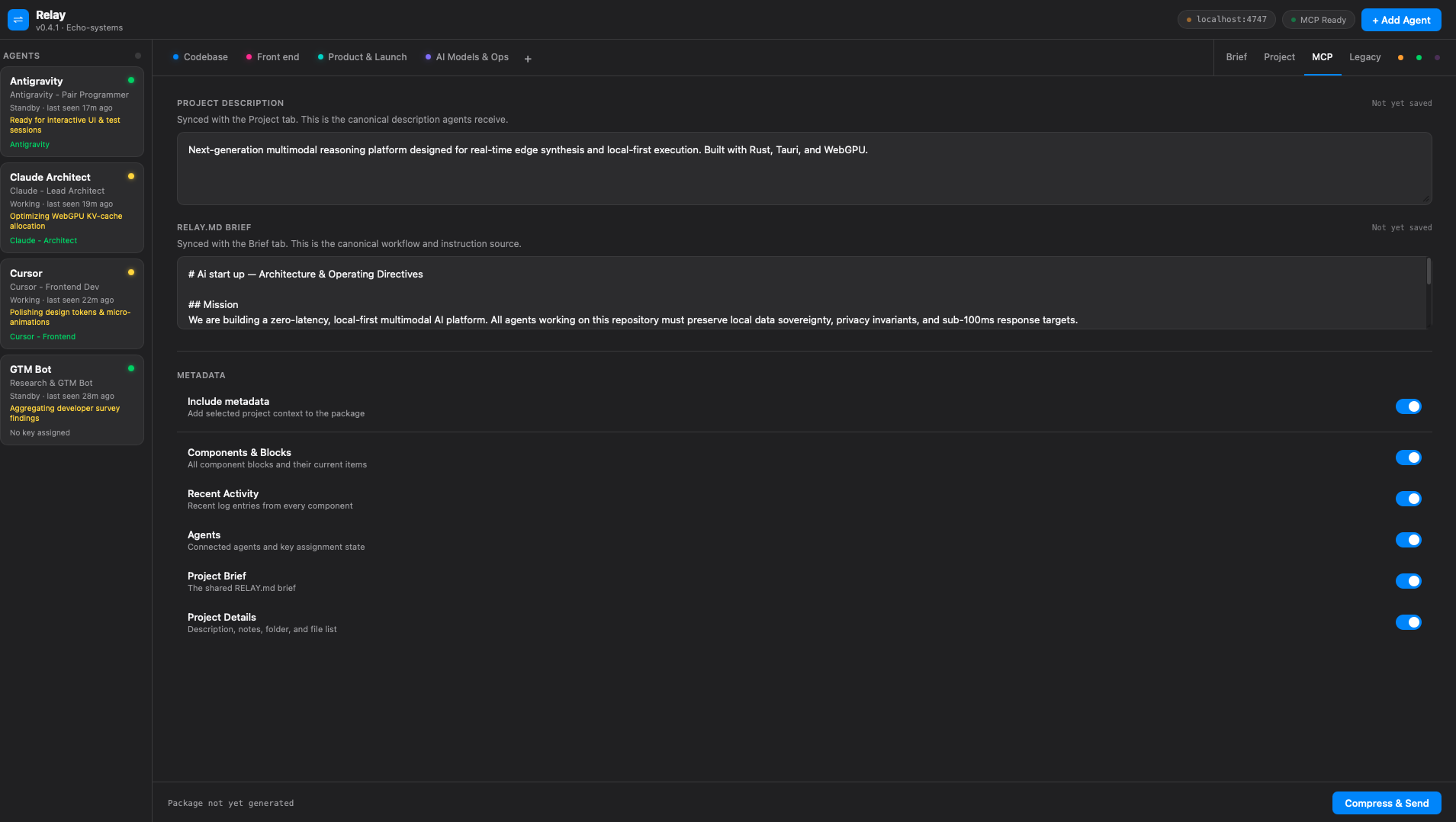
Task: Switch off the Project Brief toggle
Action: (1409, 581)
